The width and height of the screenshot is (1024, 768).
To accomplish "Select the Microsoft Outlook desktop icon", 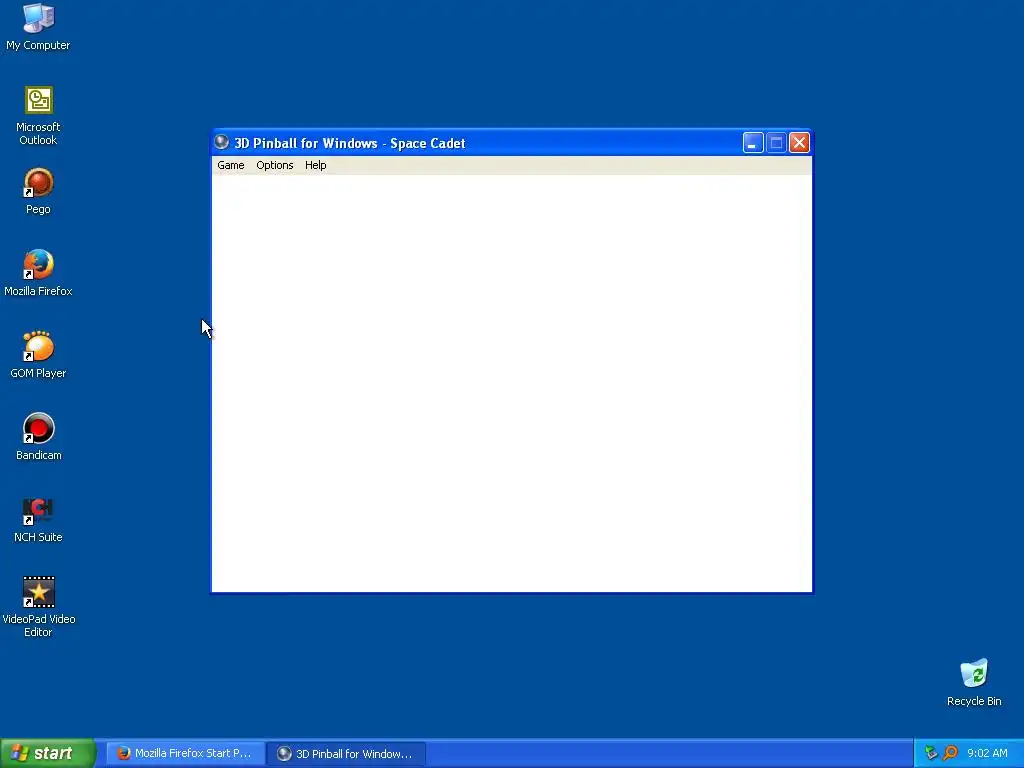I will [38, 116].
